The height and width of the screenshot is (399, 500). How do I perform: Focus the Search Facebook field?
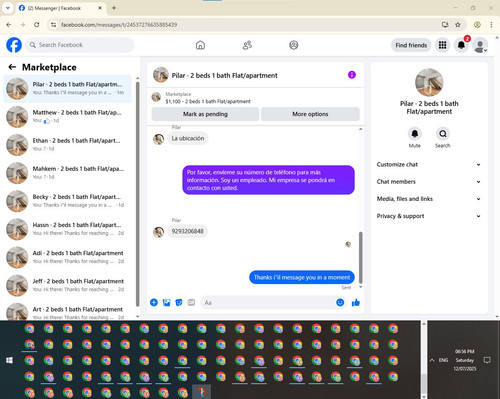[80, 45]
